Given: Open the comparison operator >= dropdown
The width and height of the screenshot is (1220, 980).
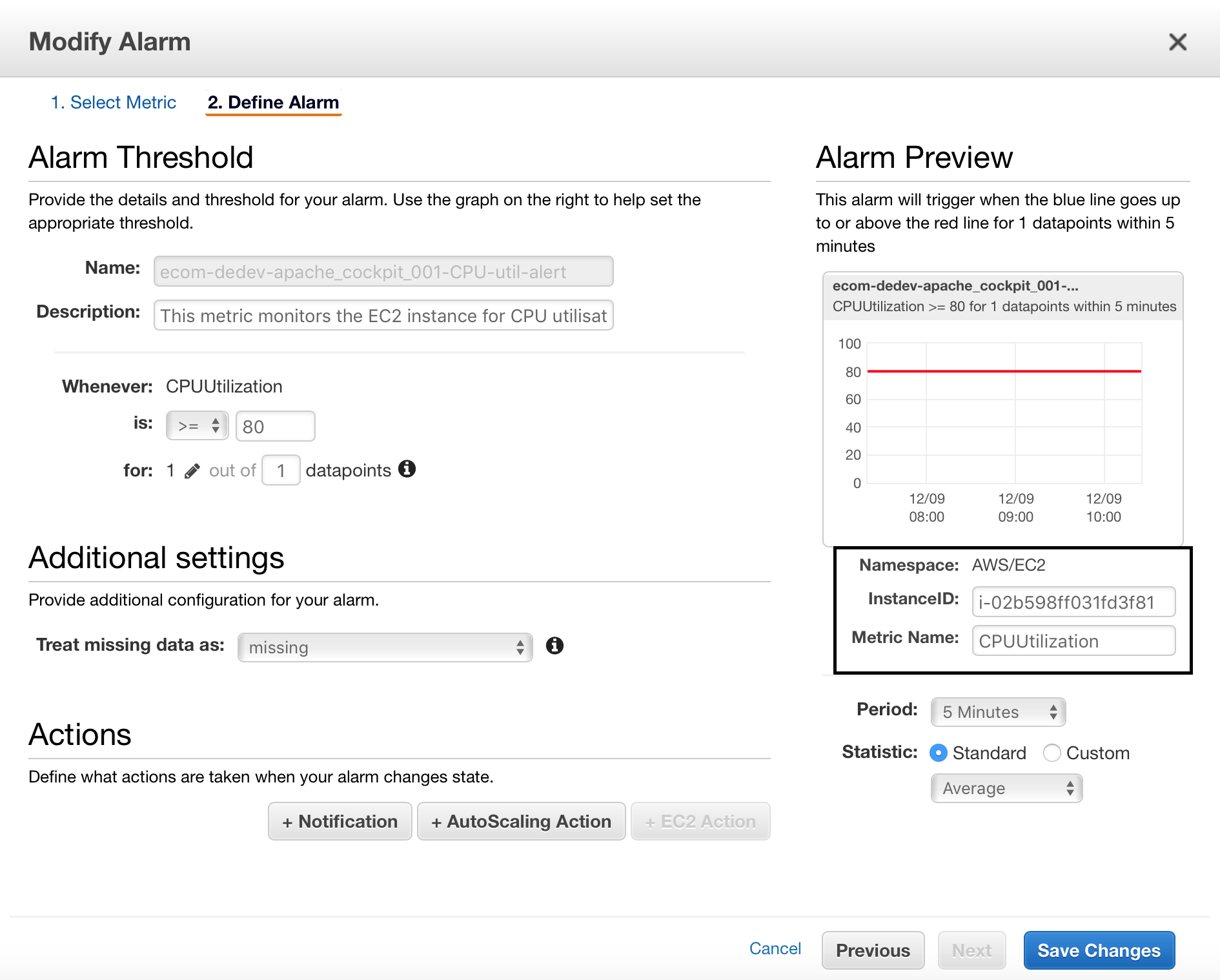Looking at the screenshot, I should point(198,426).
